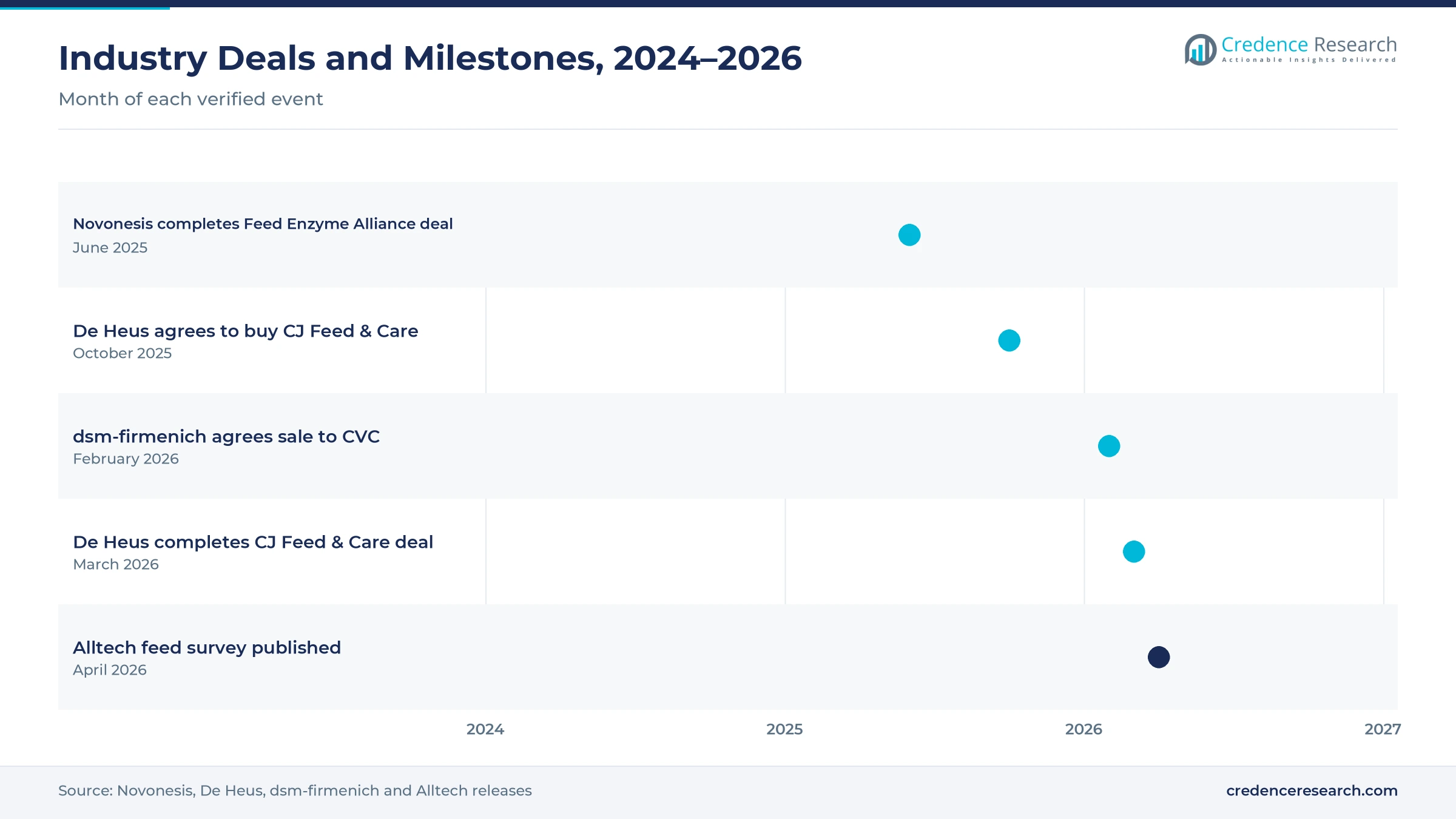
Task: Click the 2026 axis label
Action: tap(1084, 729)
